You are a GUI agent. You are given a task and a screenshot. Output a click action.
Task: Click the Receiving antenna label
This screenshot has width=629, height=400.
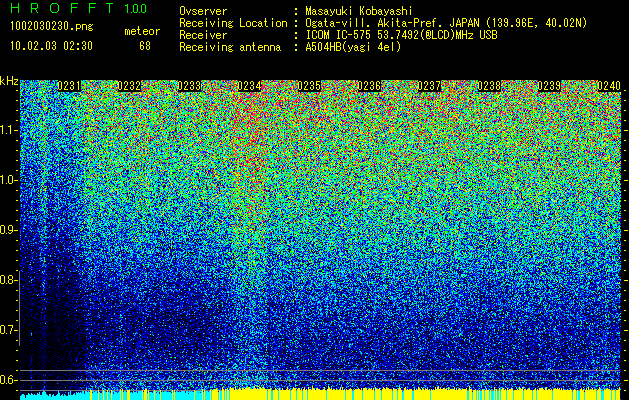click(x=230, y=47)
